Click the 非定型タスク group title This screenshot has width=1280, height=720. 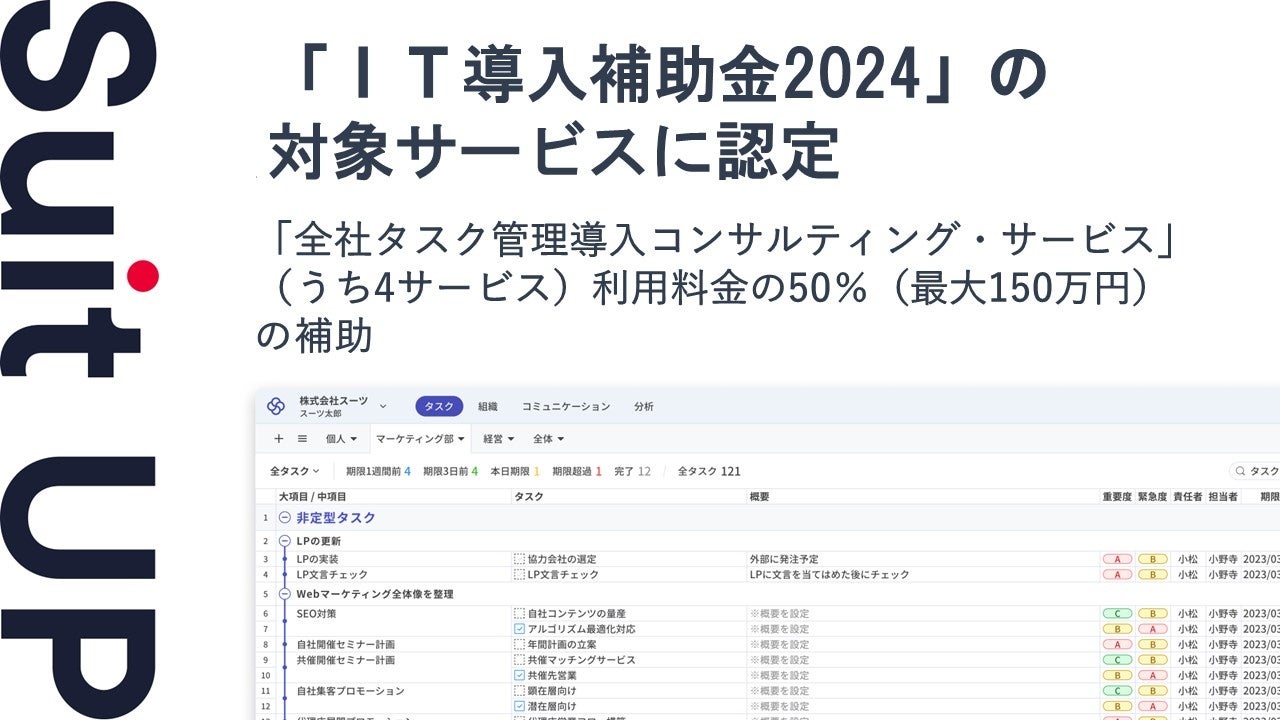pos(336,518)
